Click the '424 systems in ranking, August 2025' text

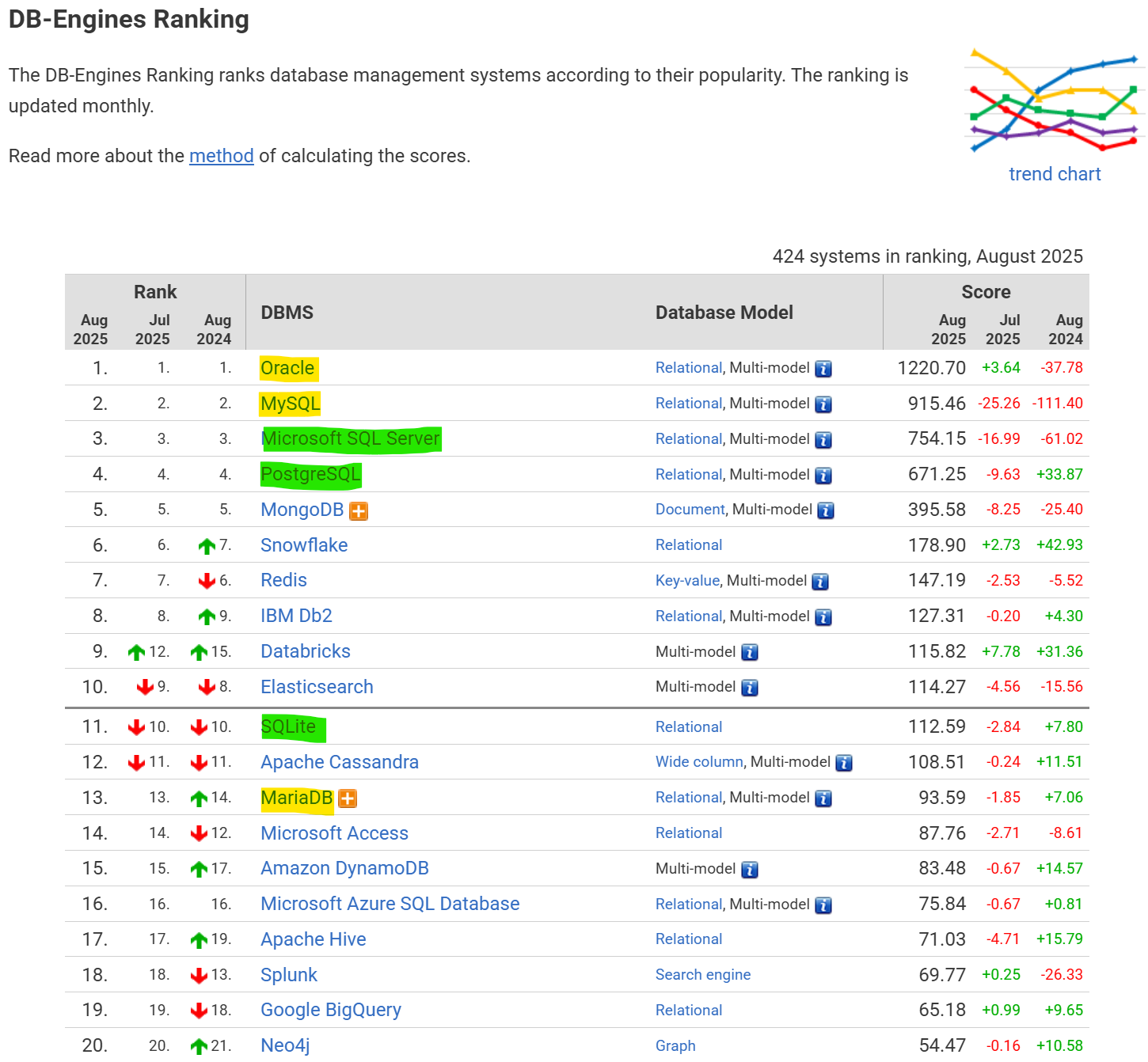(927, 256)
